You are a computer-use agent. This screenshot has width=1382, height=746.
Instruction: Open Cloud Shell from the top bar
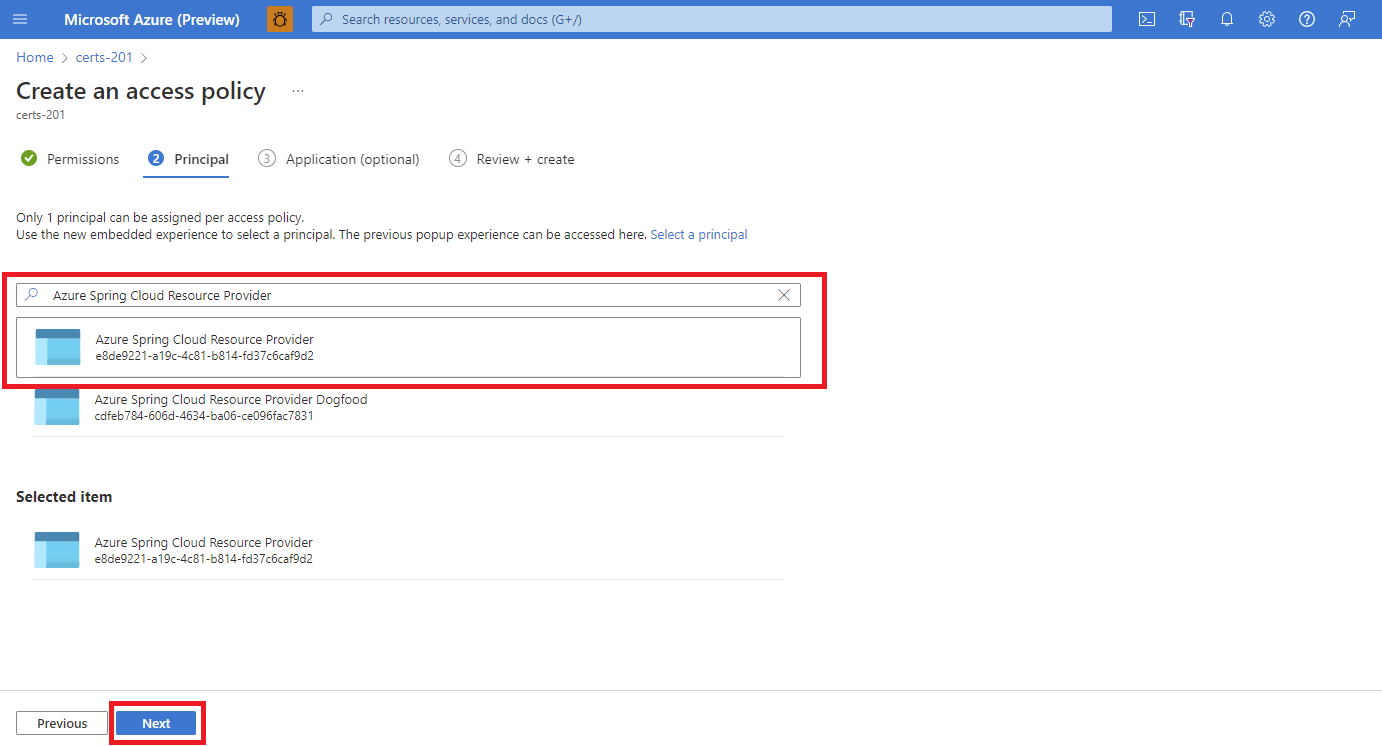[1147, 19]
